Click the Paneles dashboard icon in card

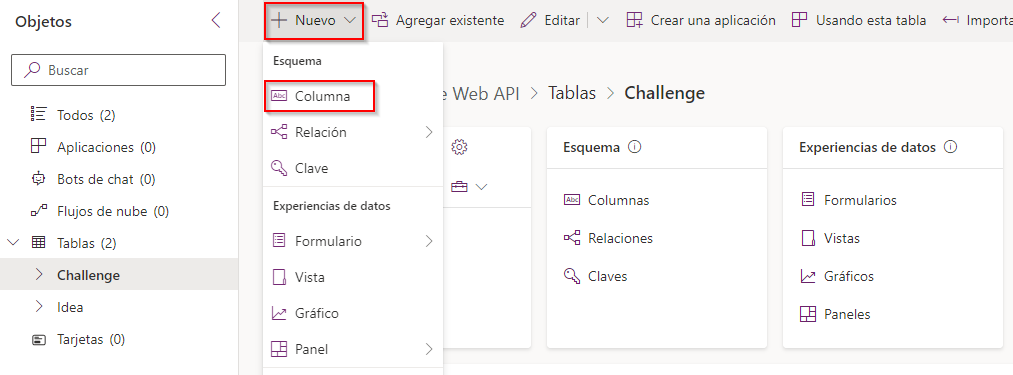(x=808, y=315)
